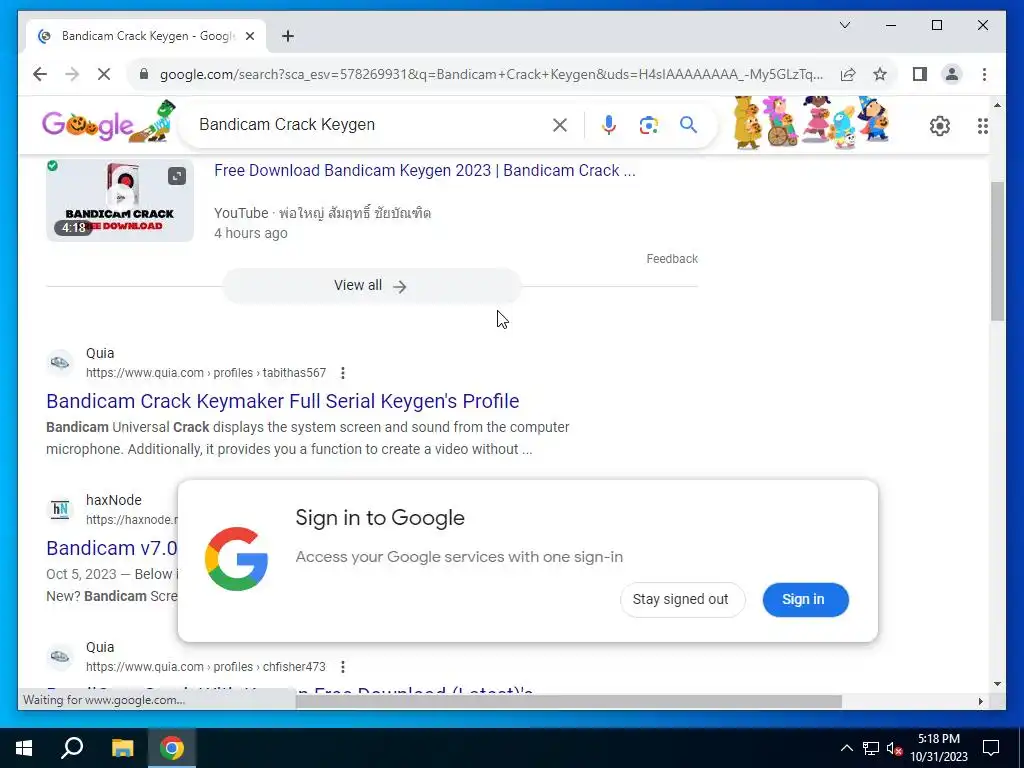Click the page scrollbar down arrow
This screenshot has height=768, width=1024.
997,684
